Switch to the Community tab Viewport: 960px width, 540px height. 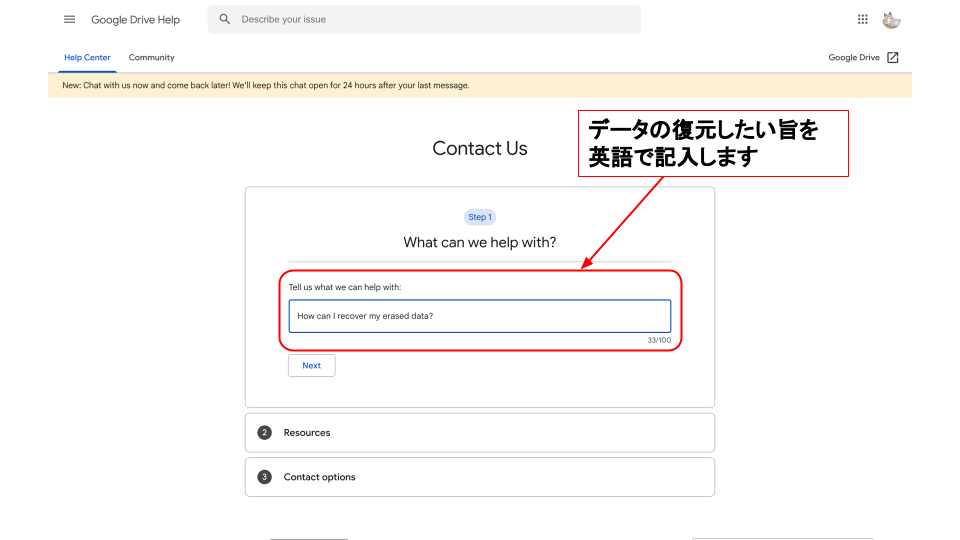tap(151, 58)
